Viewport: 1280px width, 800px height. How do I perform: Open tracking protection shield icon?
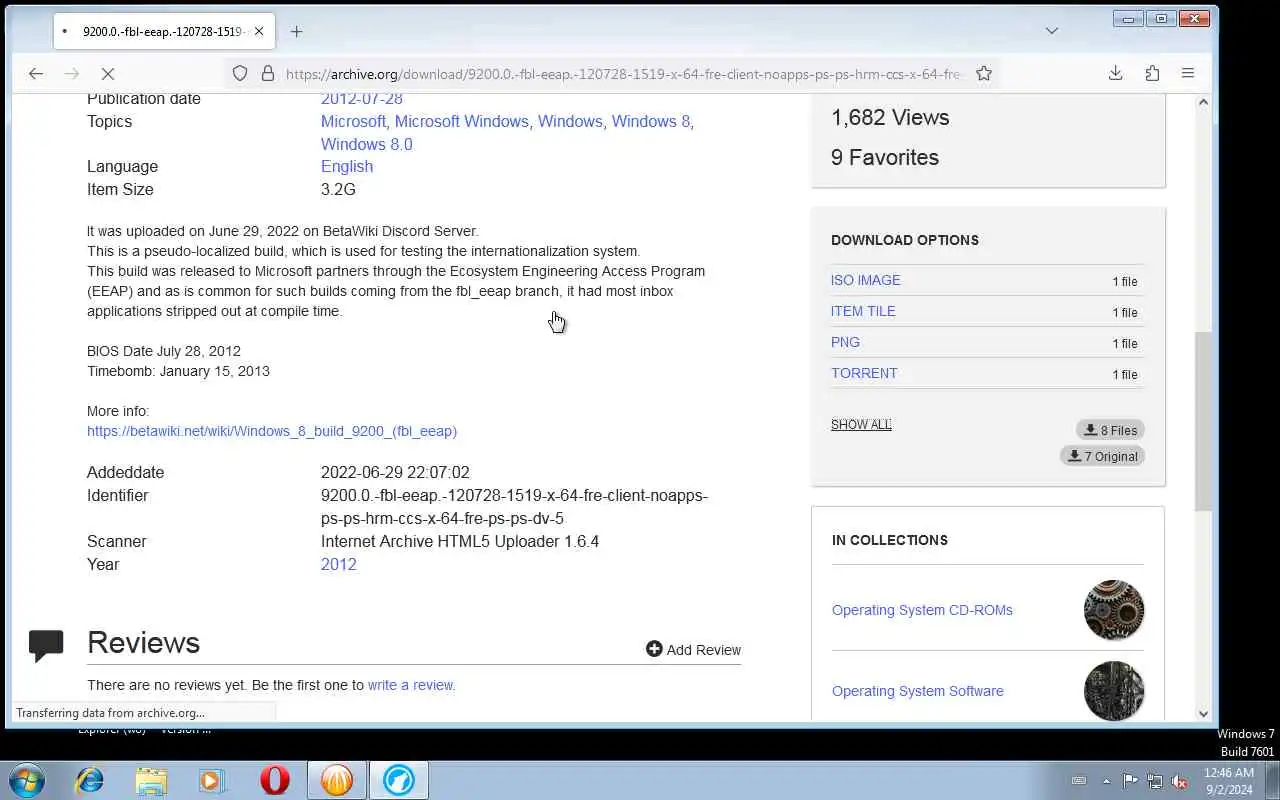(x=240, y=73)
